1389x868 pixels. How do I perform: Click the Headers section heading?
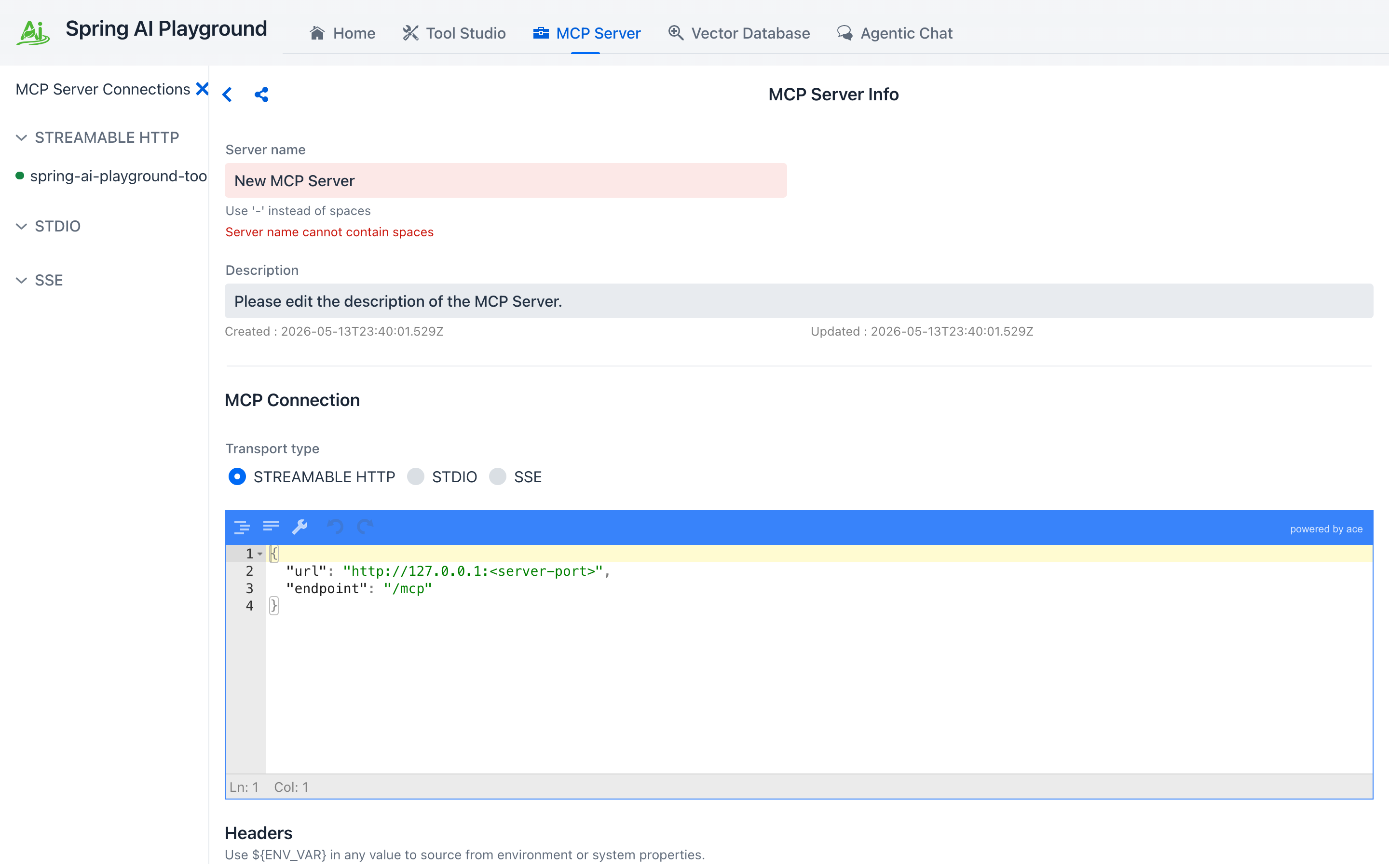point(259,833)
